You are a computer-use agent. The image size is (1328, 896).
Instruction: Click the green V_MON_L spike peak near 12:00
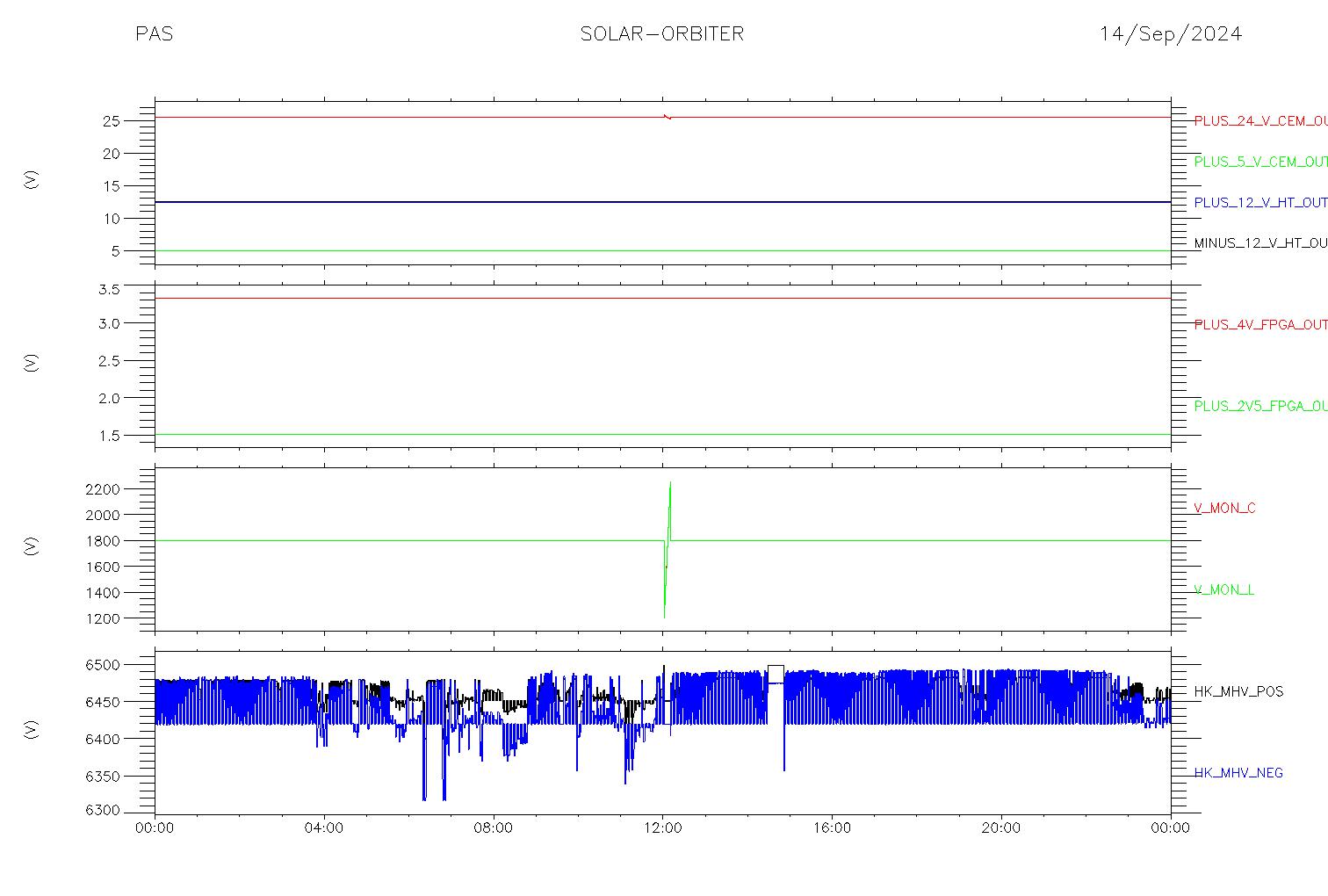click(x=670, y=483)
